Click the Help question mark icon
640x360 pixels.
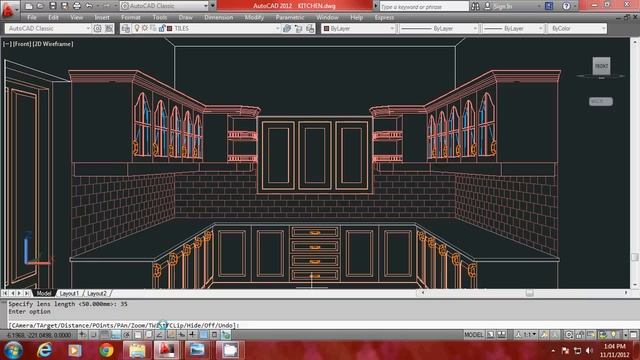566,6
